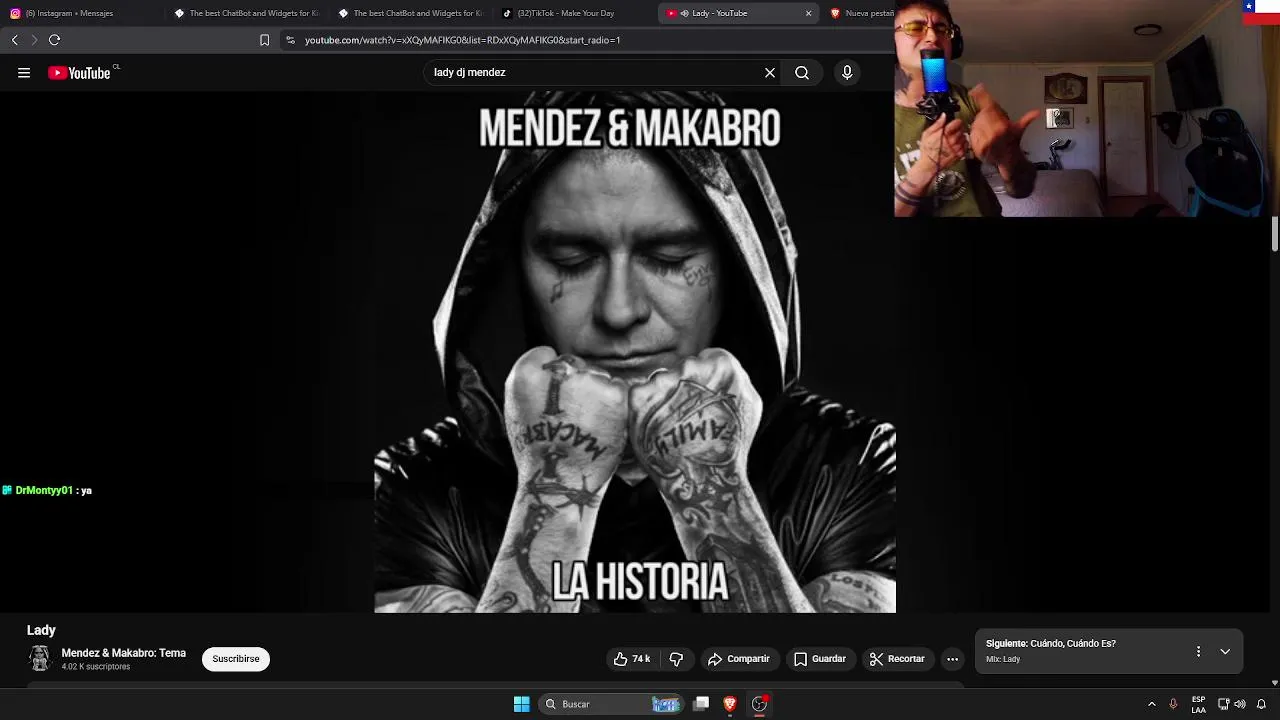Switch keyboard language ESP LAA
The image size is (1280, 720).
tap(1198, 704)
